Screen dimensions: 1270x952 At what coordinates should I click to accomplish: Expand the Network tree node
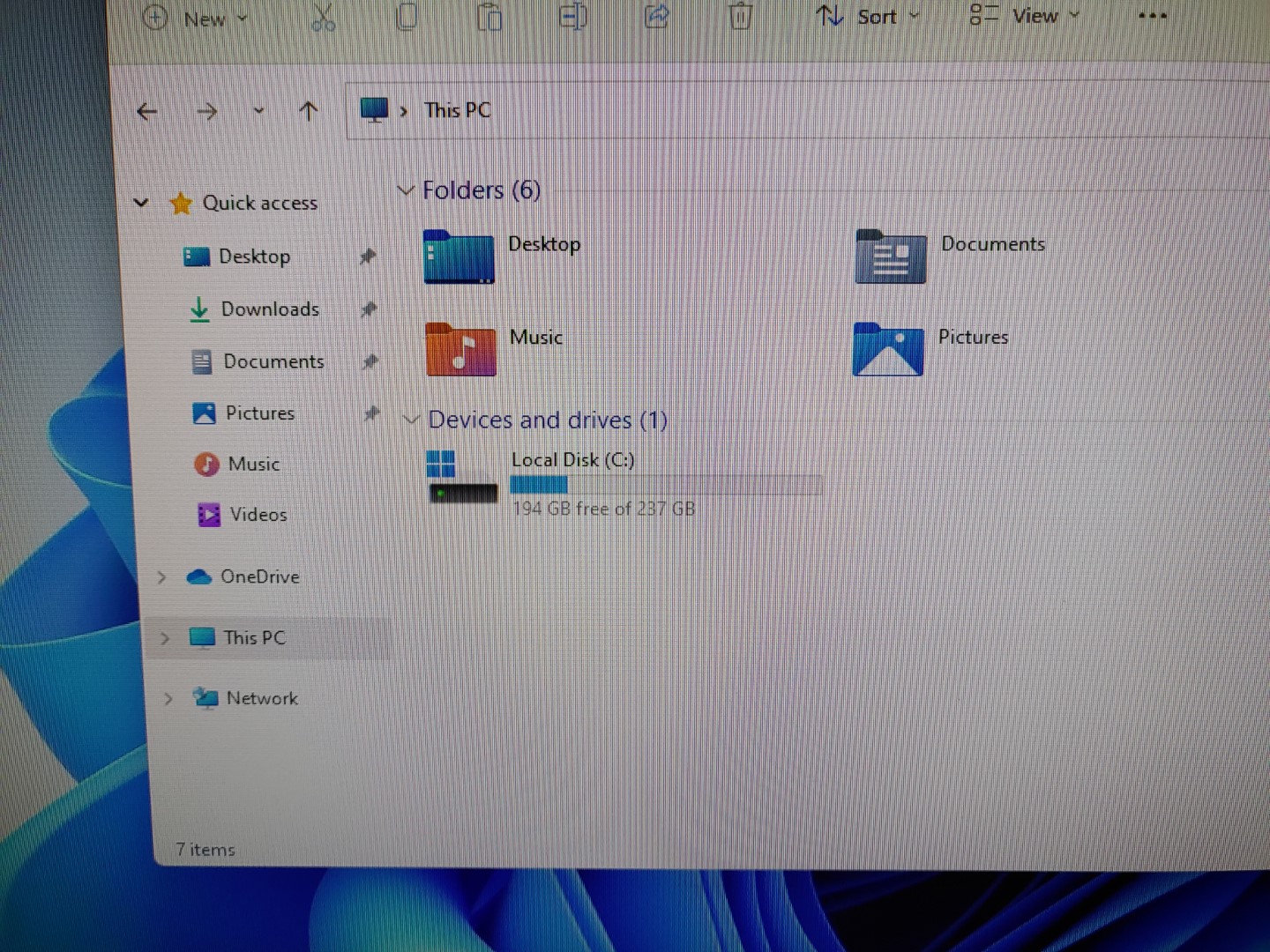(x=168, y=699)
